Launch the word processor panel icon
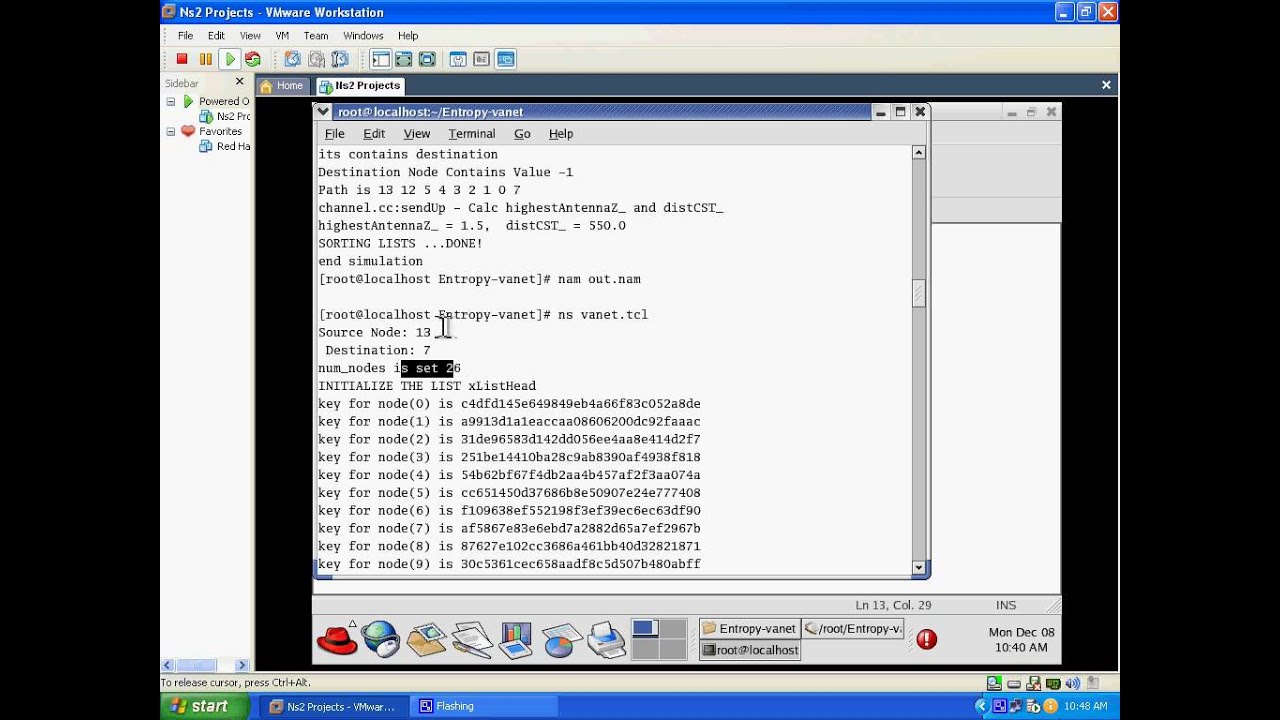 pyautogui.click(x=471, y=638)
